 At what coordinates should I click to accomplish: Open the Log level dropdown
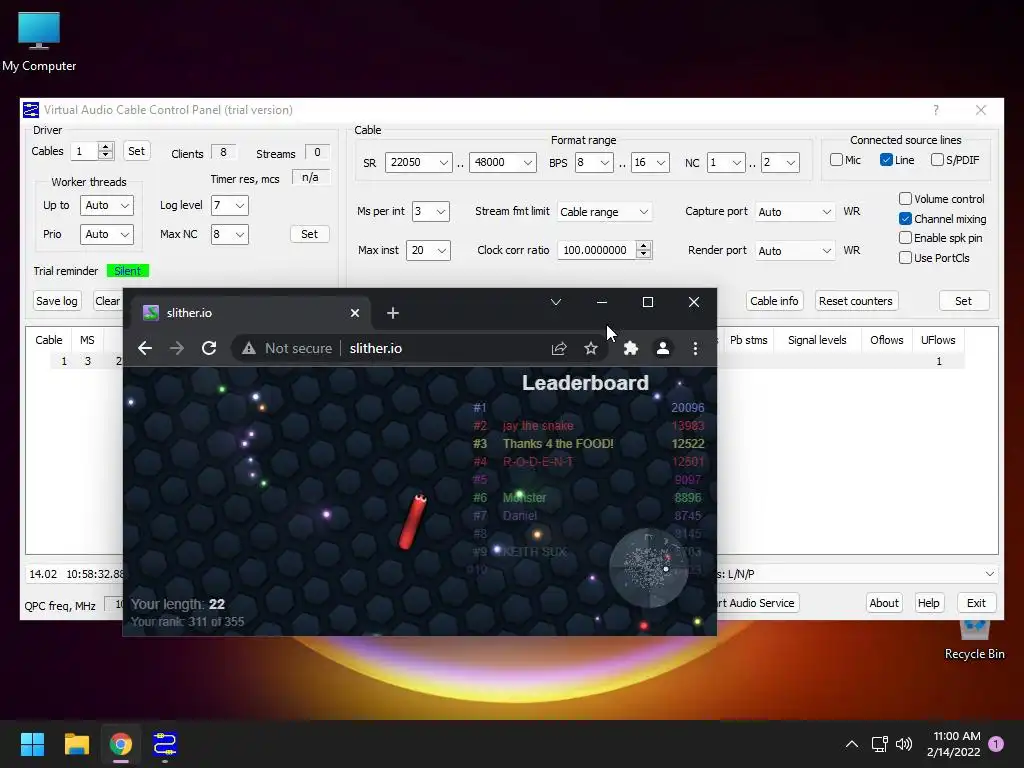click(230, 205)
